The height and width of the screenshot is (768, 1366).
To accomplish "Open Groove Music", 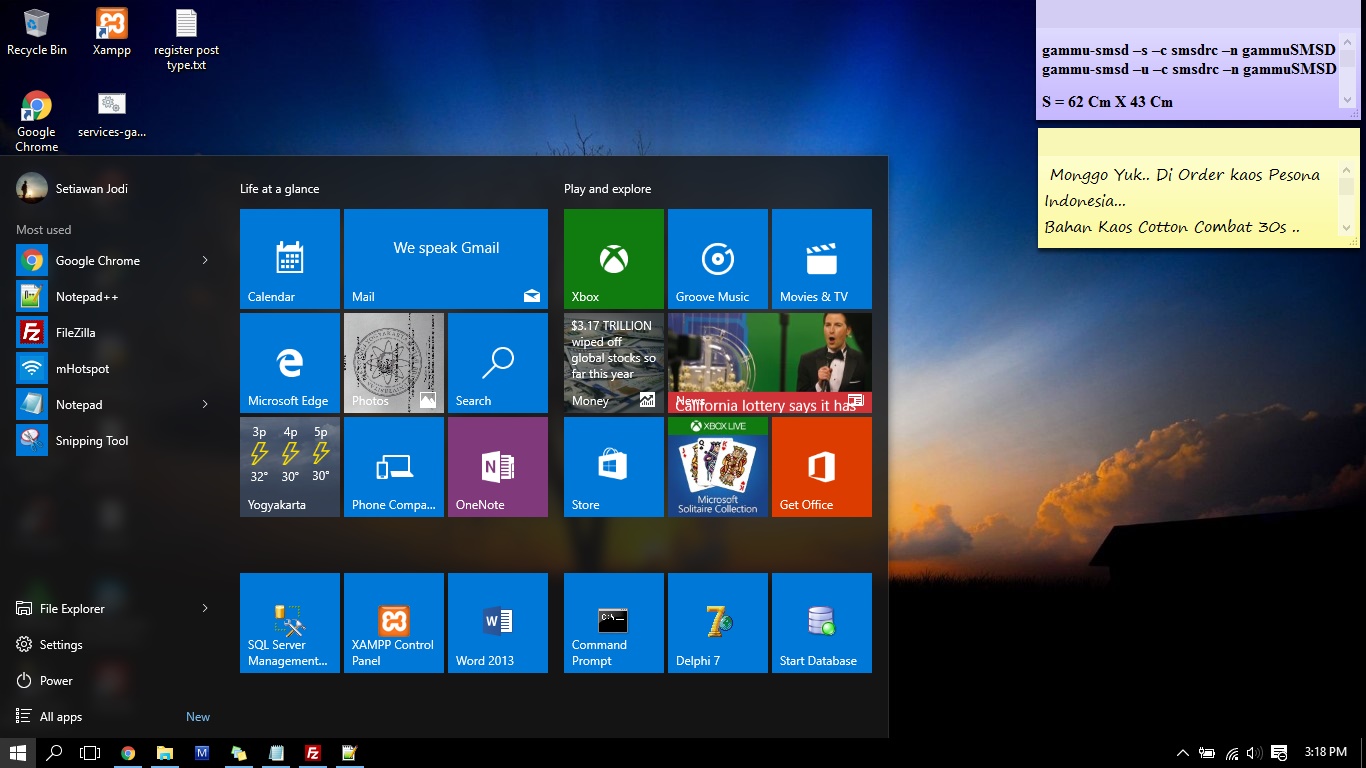I will click(x=717, y=258).
